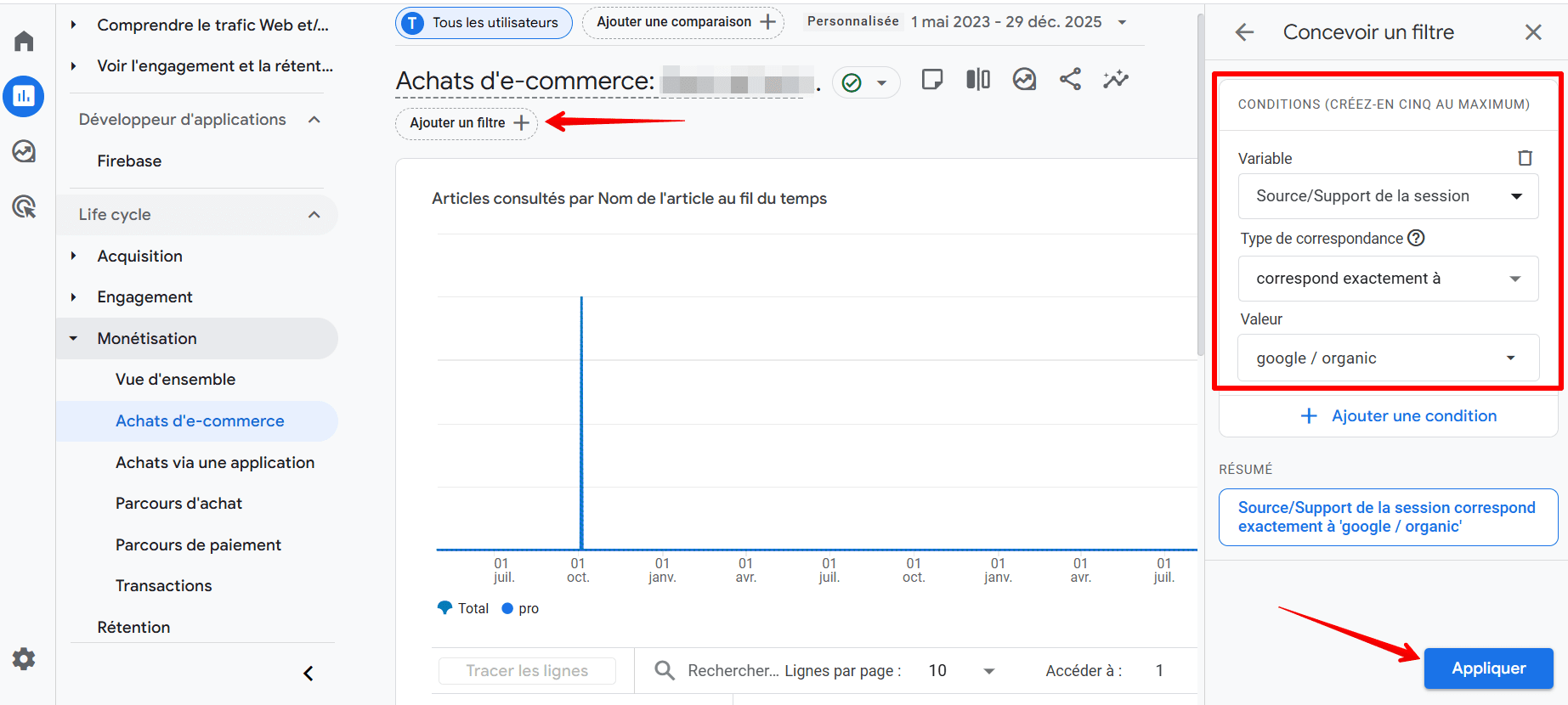Image resolution: width=1568 pixels, height=705 pixels.
Task: Open Admin settings gear icon
Action: 24,659
